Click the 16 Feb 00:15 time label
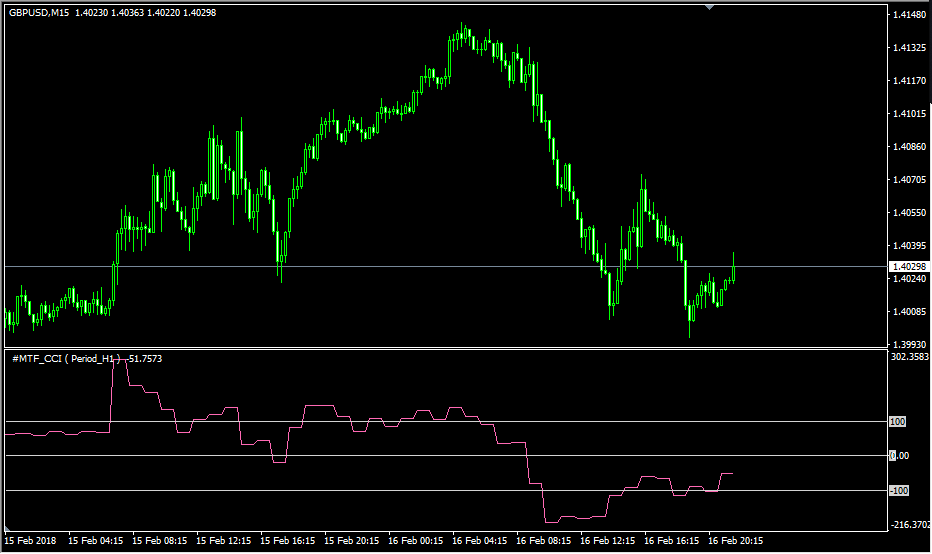Screen dimensions: 932x554 (x=415, y=541)
